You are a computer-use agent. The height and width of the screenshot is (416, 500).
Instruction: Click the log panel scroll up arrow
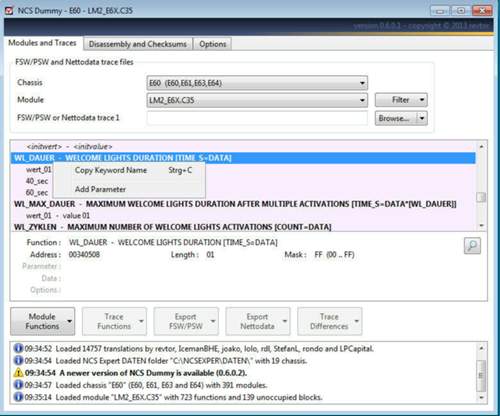[481, 348]
